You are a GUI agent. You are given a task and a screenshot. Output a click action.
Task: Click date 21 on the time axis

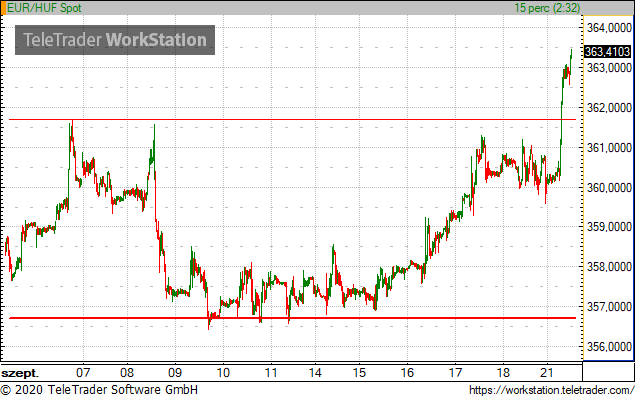[547, 372]
